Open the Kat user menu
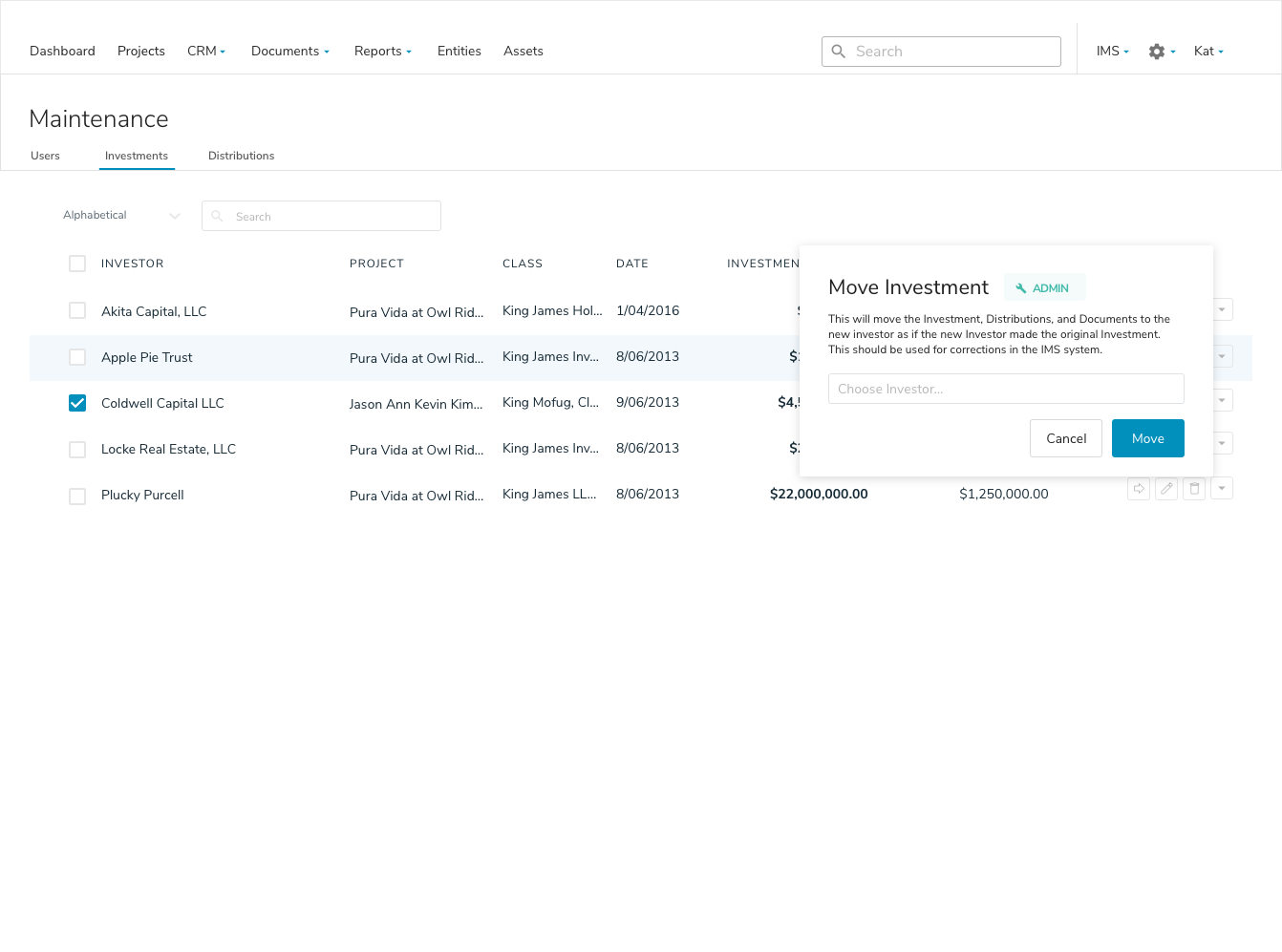The width and height of the screenshot is (1282, 952). coord(1208,52)
